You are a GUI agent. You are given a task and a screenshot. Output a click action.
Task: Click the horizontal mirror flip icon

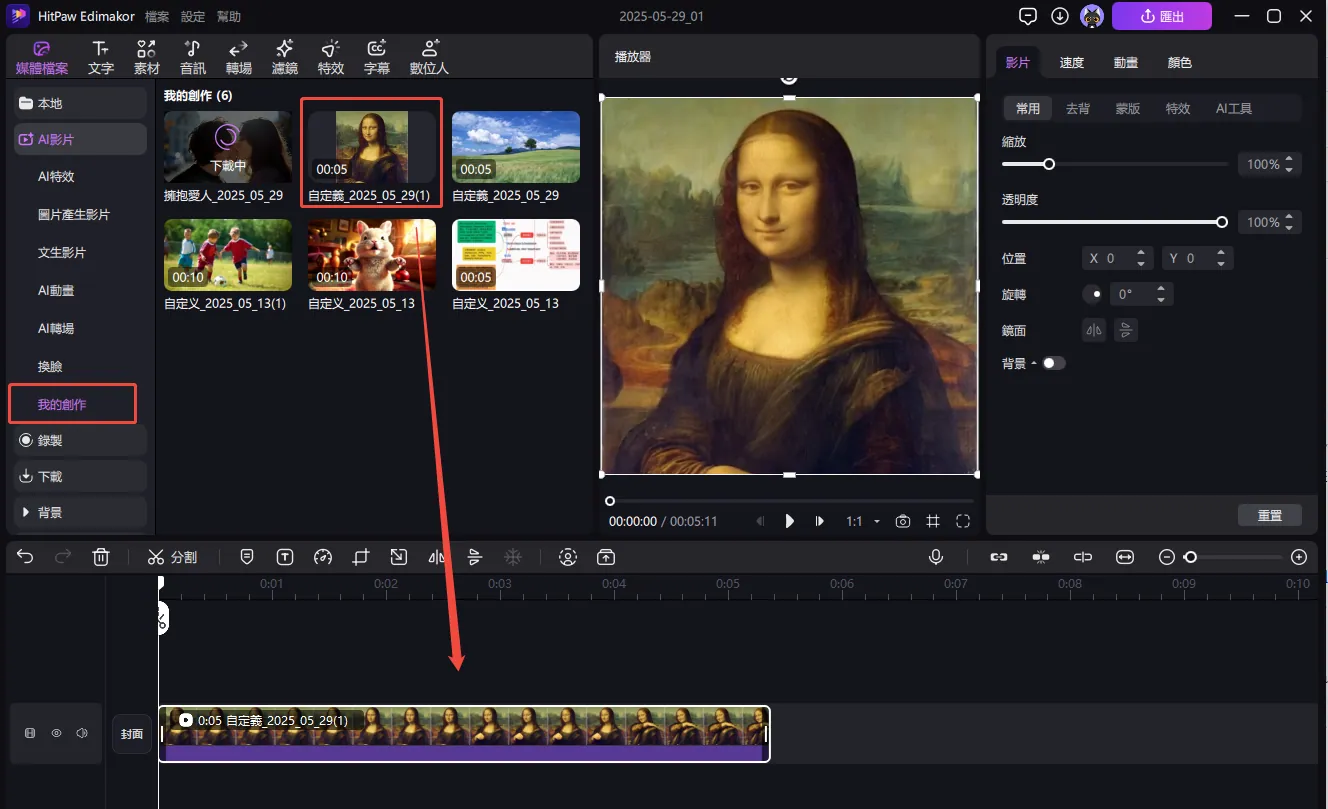pos(1094,330)
